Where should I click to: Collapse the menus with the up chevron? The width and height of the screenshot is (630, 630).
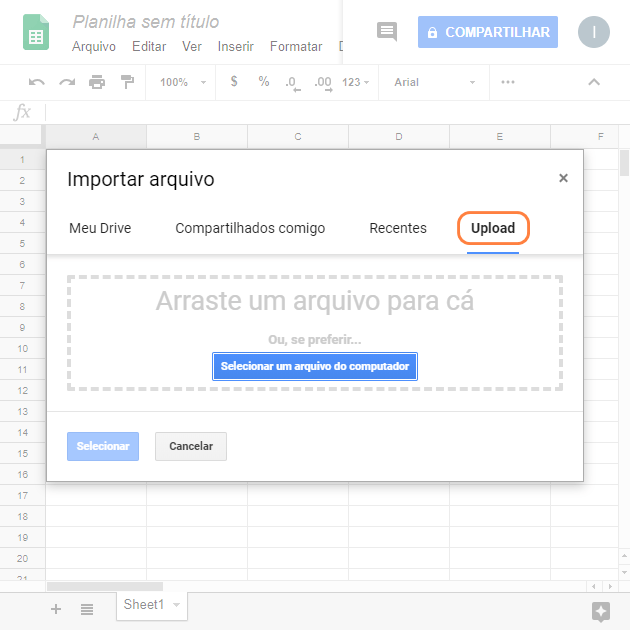[594, 82]
